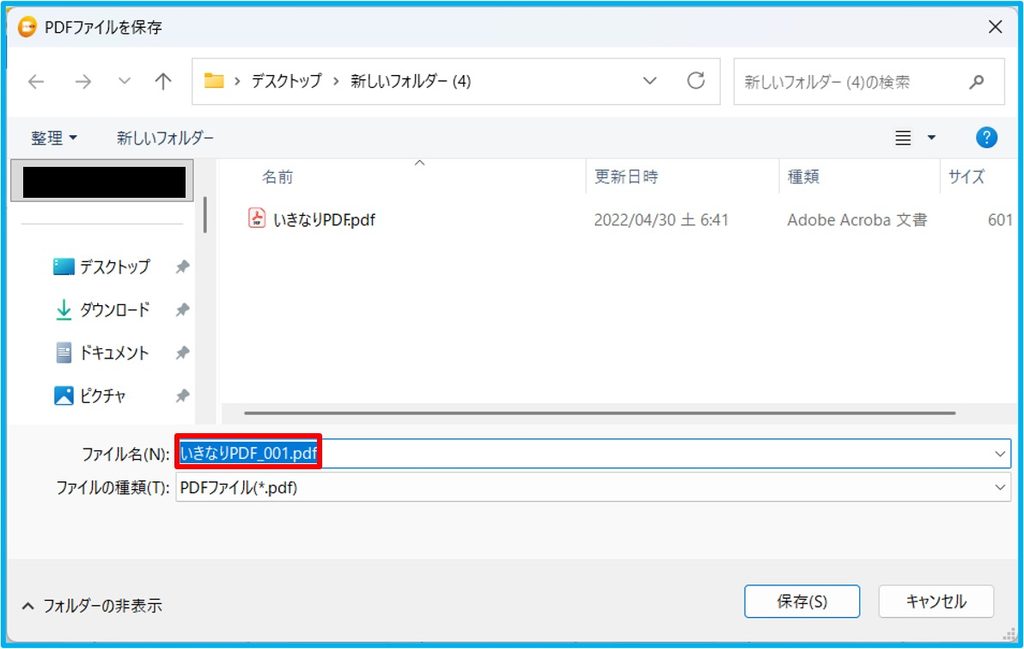Sort by 更新日時 column header
The height and width of the screenshot is (649, 1024).
point(626,177)
